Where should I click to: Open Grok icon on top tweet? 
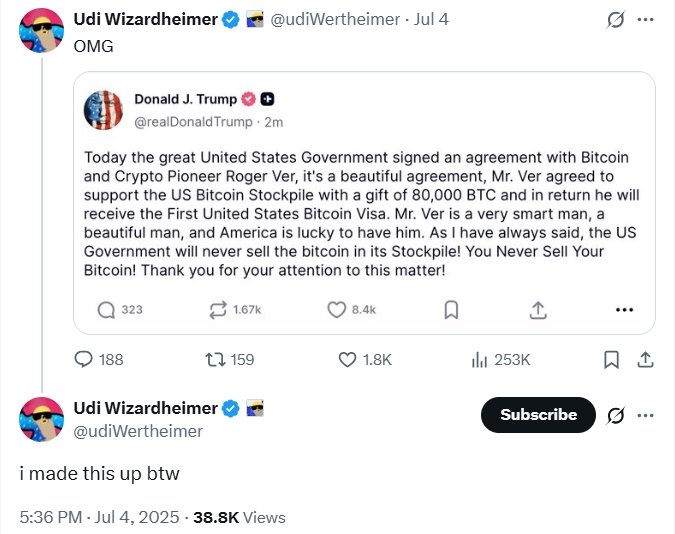[x=617, y=20]
